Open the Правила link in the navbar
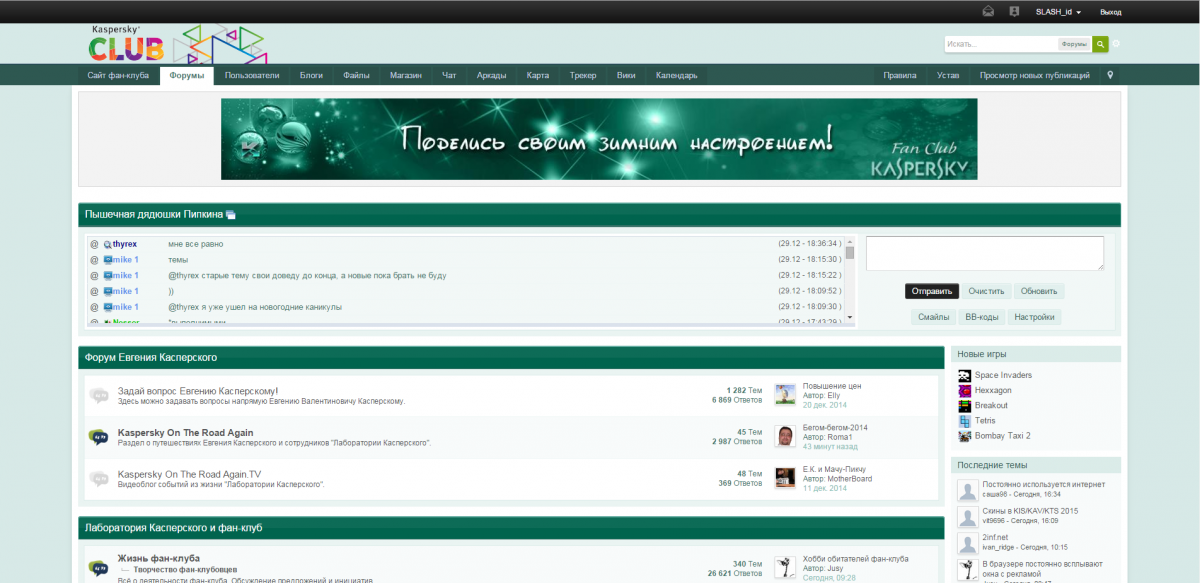This screenshot has height=583, width=1200. tap(900, 75)
